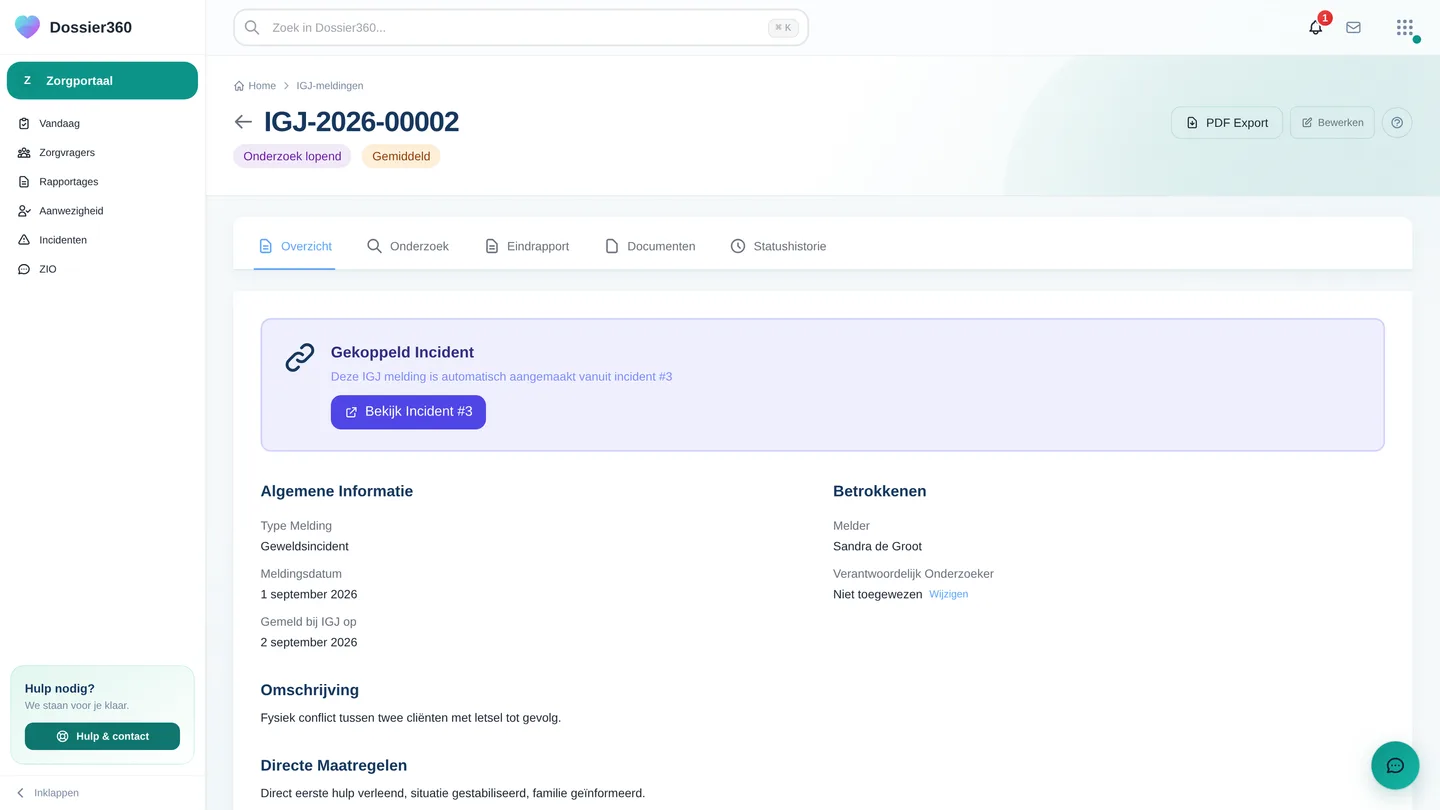Image resolution: width=1440 pixels, height=810 pixels.
Task: Click the Bekijk Incident #3 button
Action: [408, 412]
